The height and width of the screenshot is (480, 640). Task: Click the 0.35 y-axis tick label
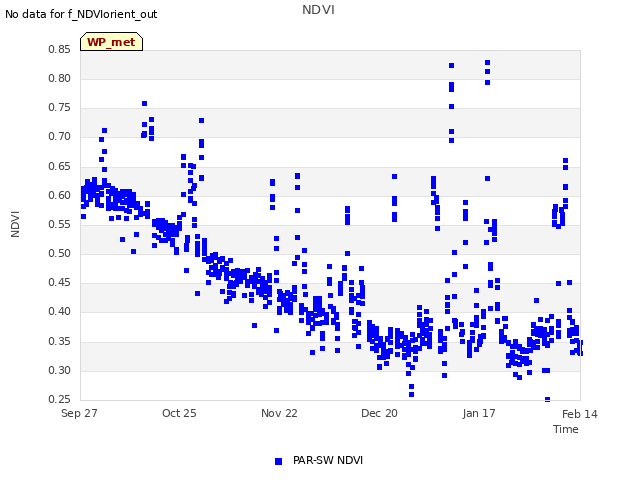coord(59,341)
